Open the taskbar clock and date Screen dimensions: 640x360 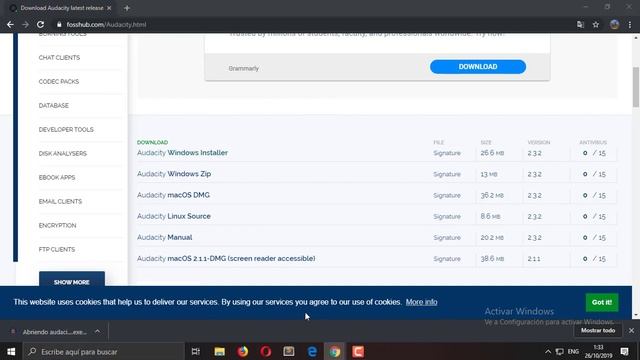(598, 351)
